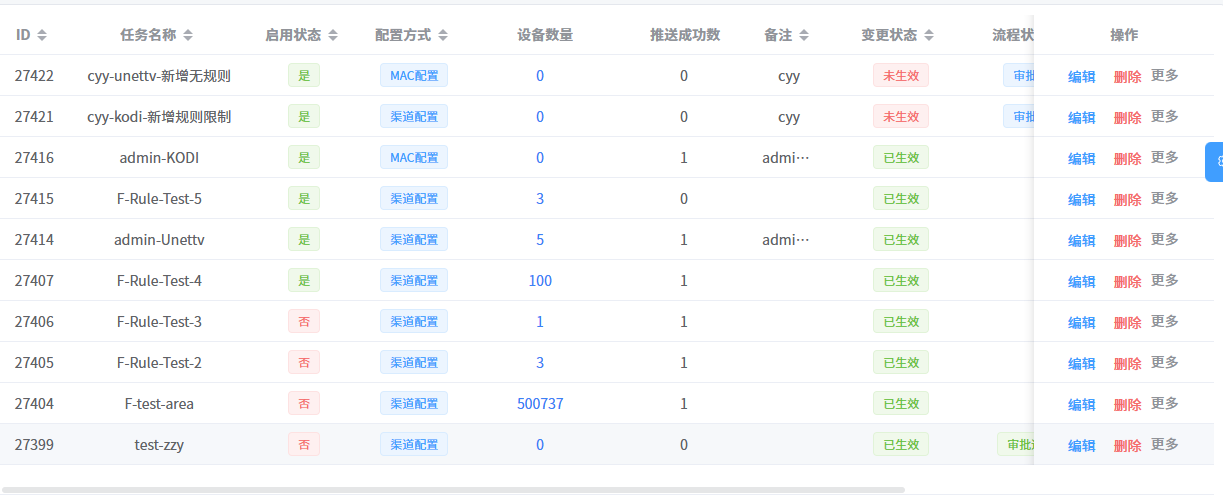Click 否 status tag for F-test-area

pos(304,403)
